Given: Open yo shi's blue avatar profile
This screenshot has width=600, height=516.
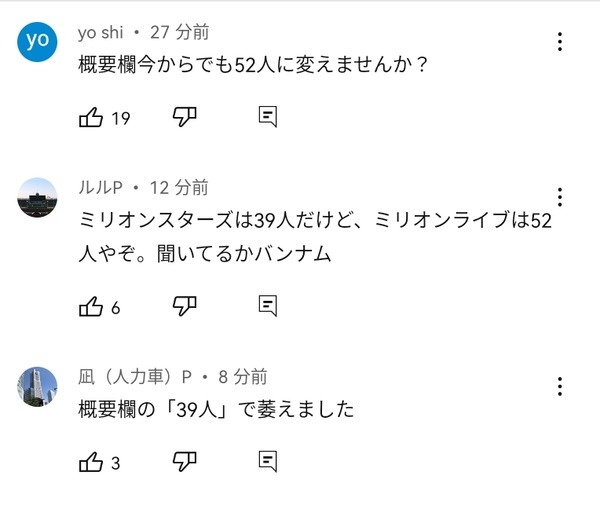Looking at the screenshot, I should point(37,42).
